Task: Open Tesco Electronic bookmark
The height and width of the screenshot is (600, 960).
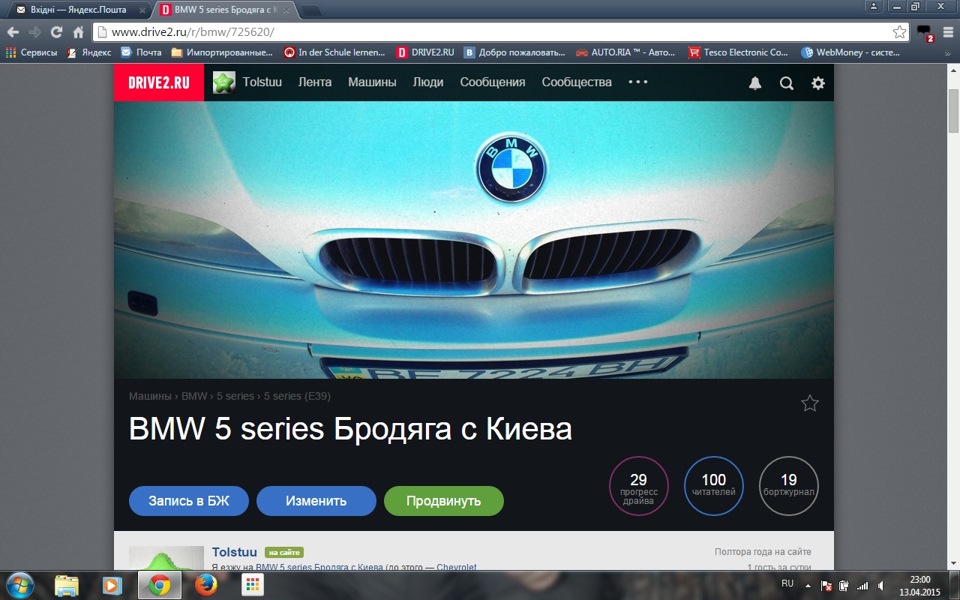Action: pos(738,53)
